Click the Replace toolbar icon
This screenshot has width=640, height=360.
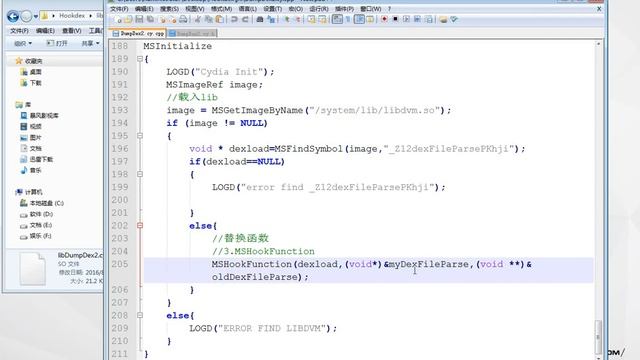(x=271, y=19)
